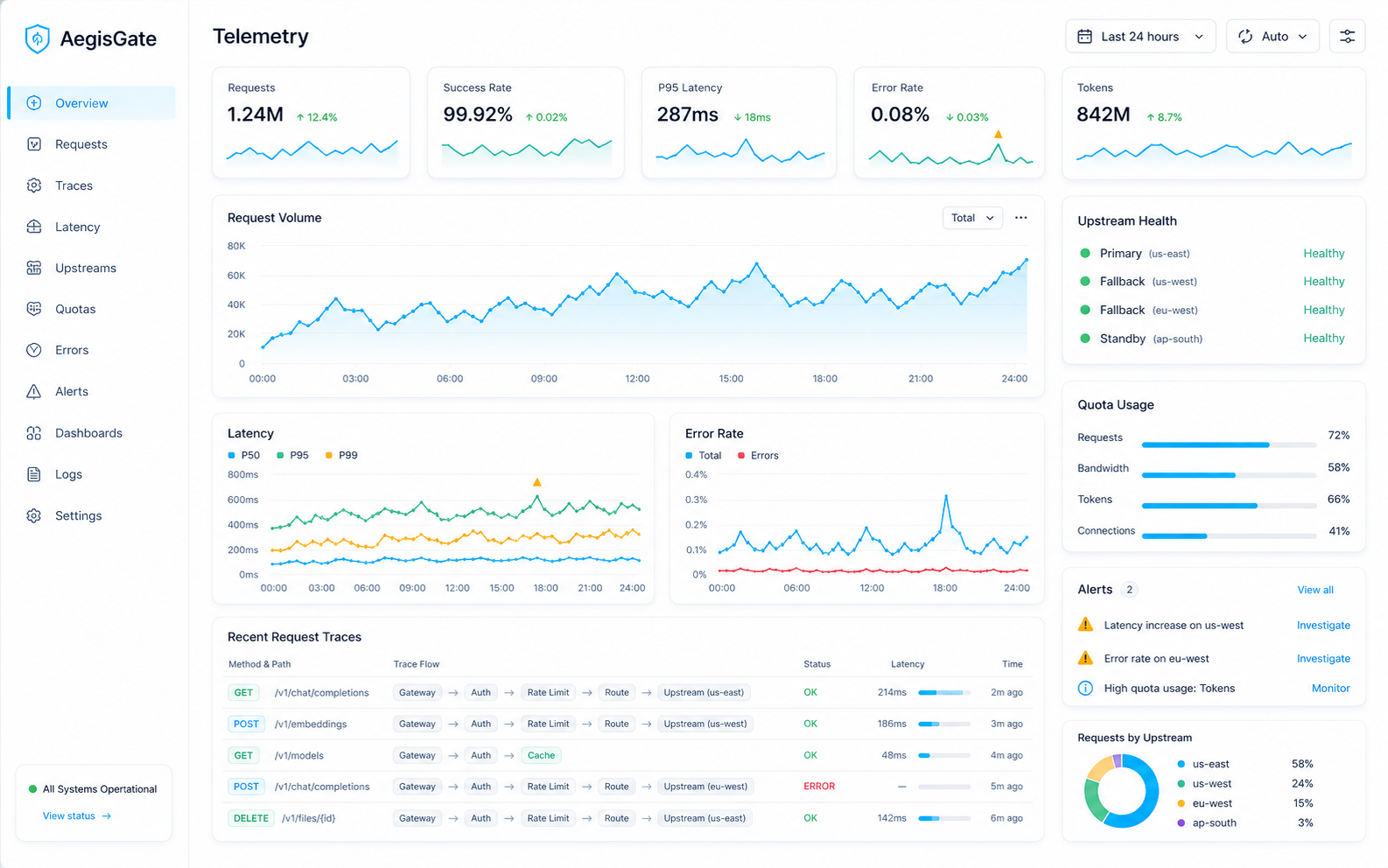Click the green All Systems Operational dot
The width and height of the screenshot is (1388, 868).
click(33, 789)
